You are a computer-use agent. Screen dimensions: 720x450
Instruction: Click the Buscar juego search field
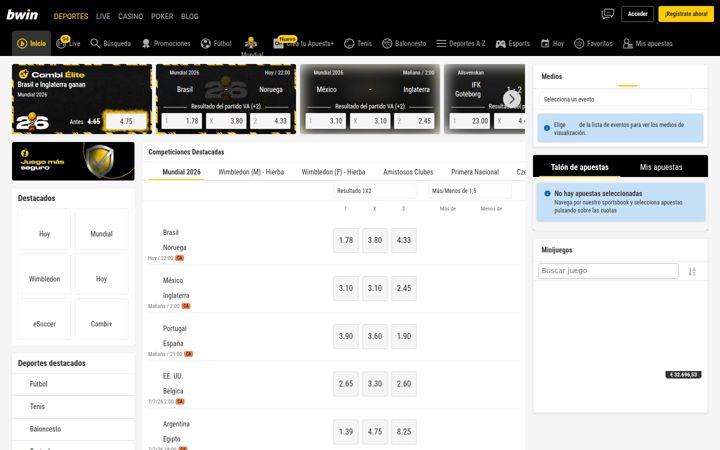point(608,271)
